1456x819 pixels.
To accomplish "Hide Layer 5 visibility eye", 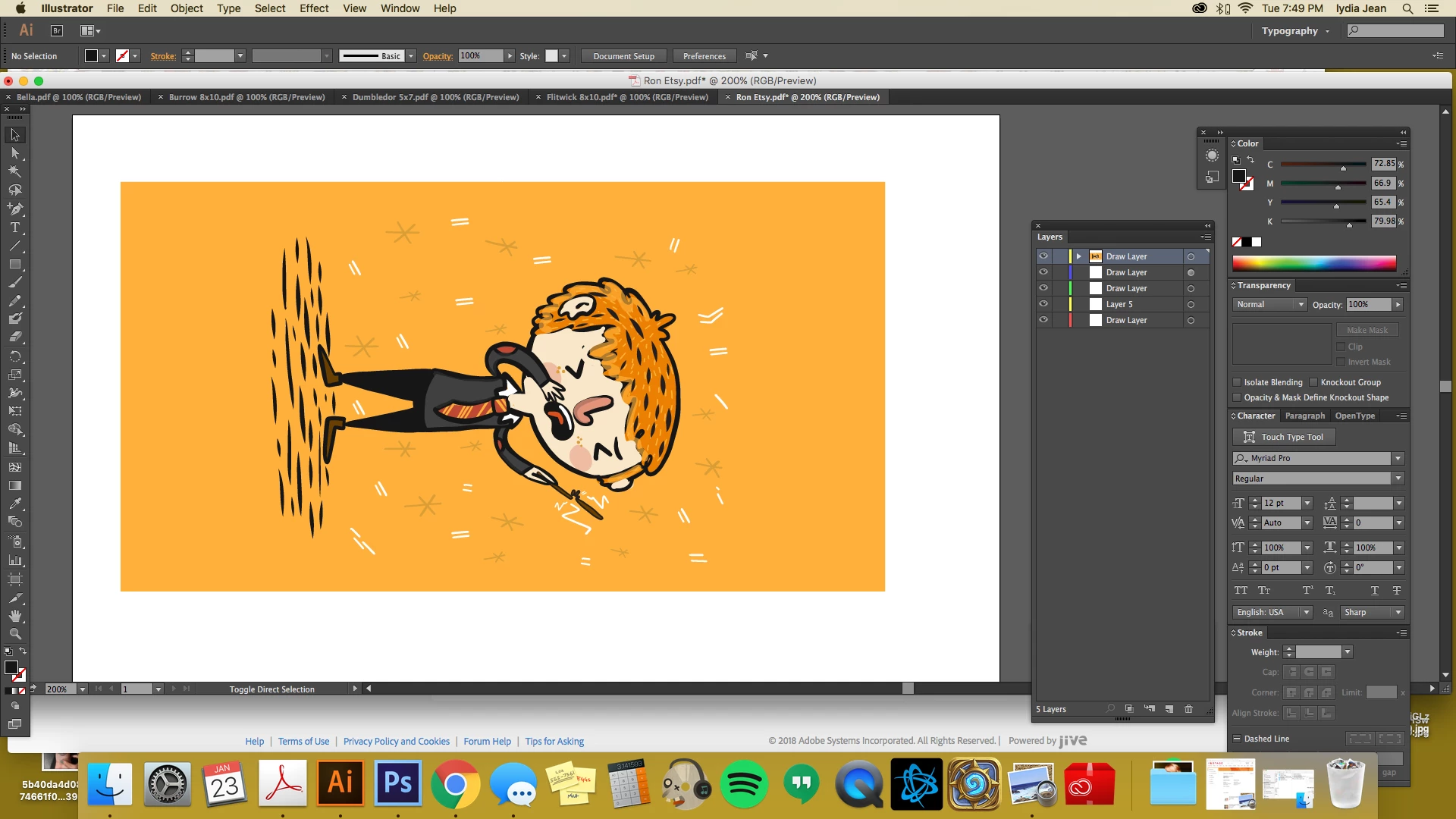I will click(x=1043, y=304).
